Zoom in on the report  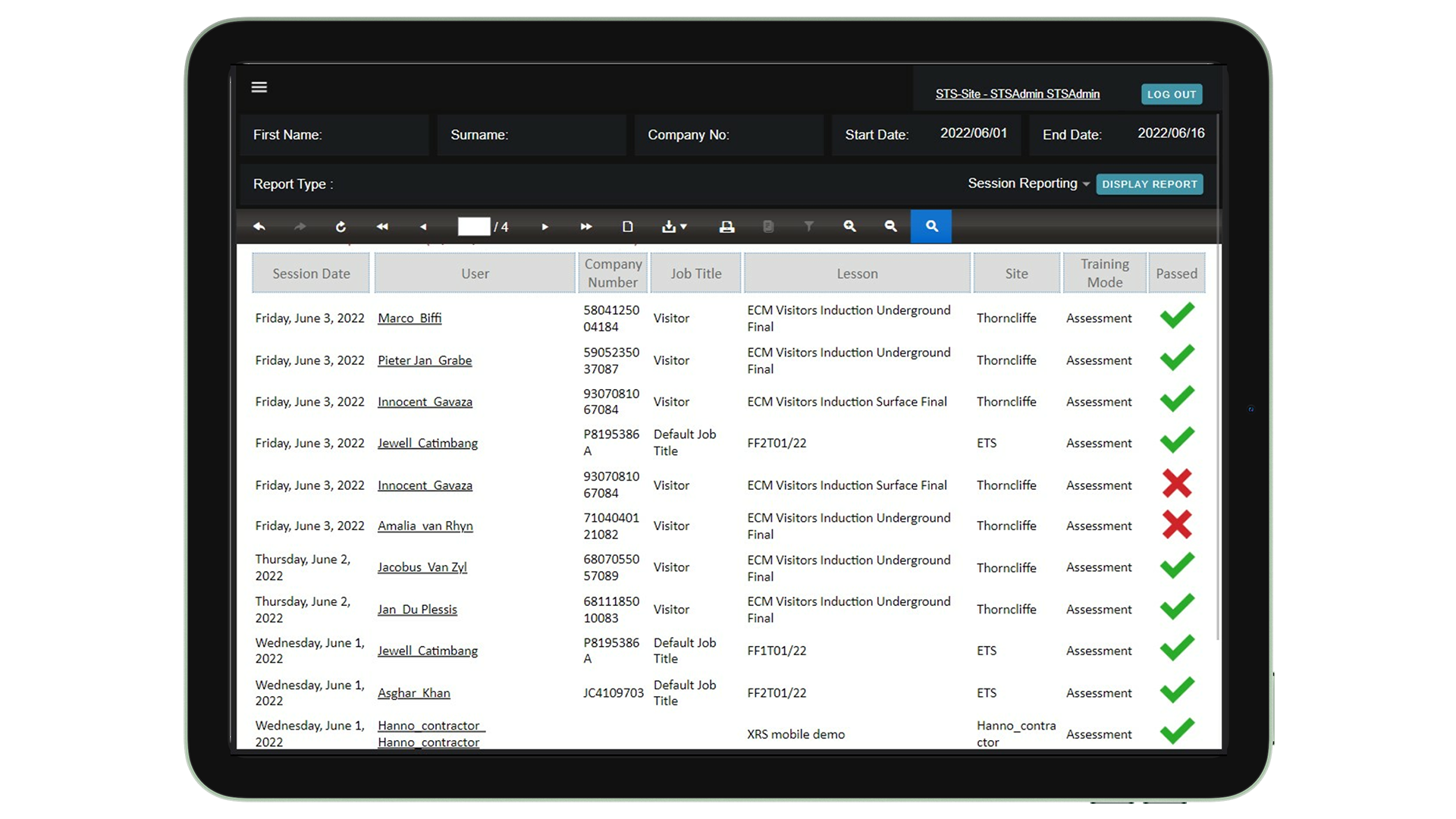pyautogui.click(x=849, y=227)
